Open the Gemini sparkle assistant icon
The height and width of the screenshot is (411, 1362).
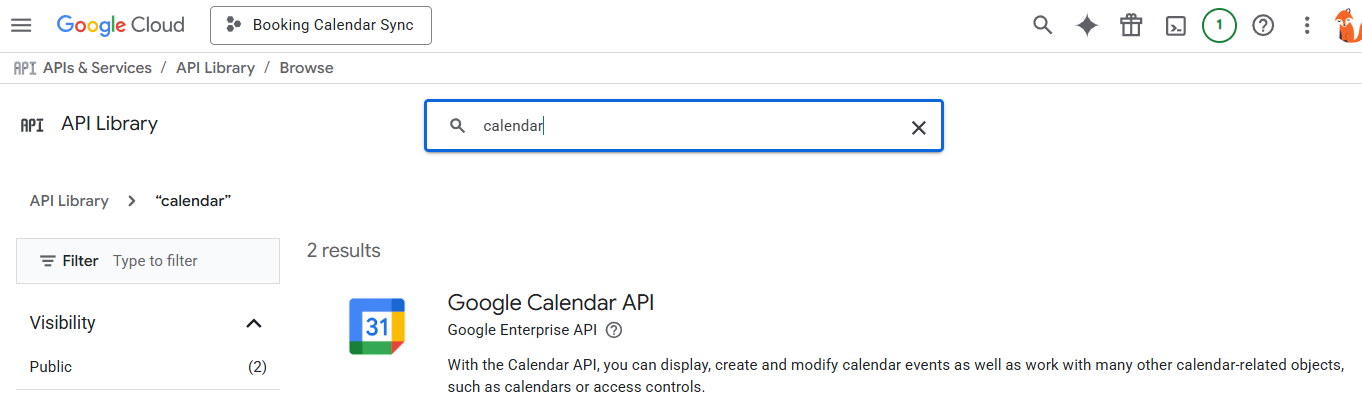[x=1087, y=26]
